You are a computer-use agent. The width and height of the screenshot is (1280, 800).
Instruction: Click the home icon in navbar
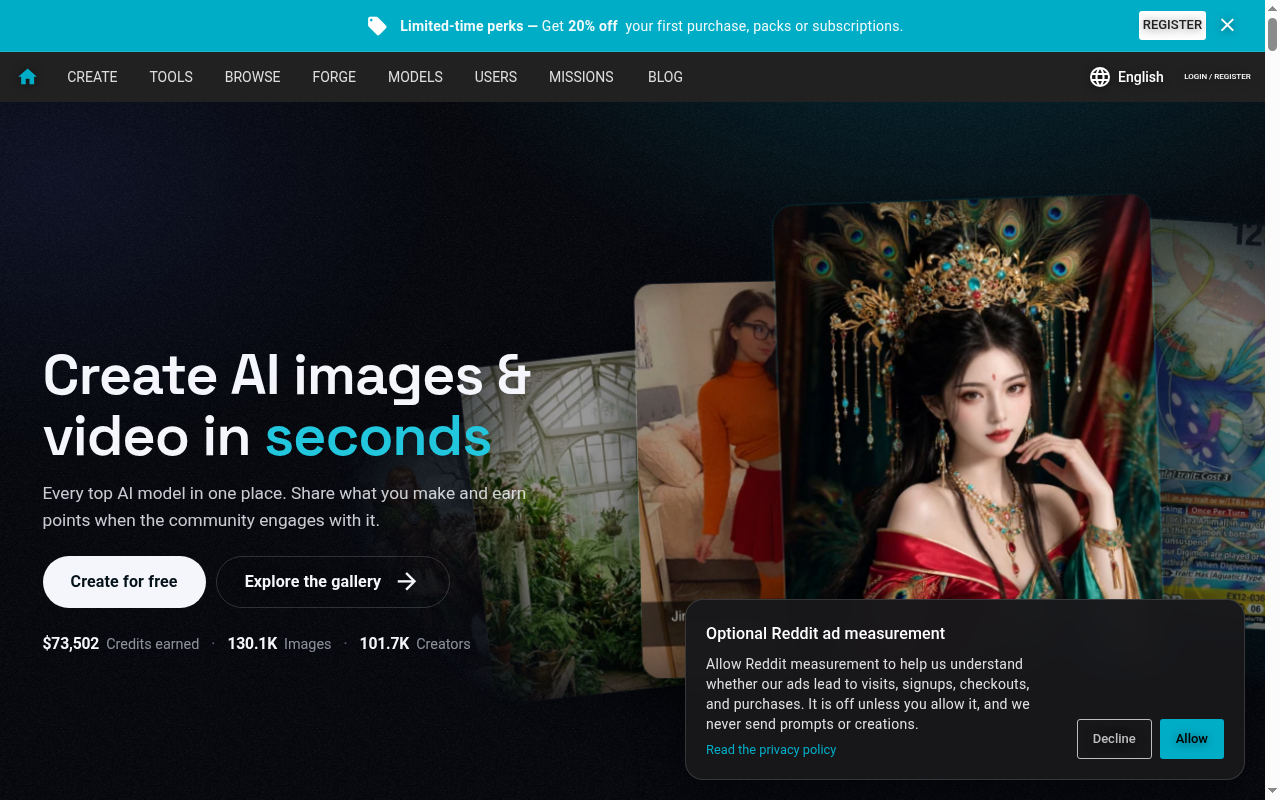[x=27, y=77]
